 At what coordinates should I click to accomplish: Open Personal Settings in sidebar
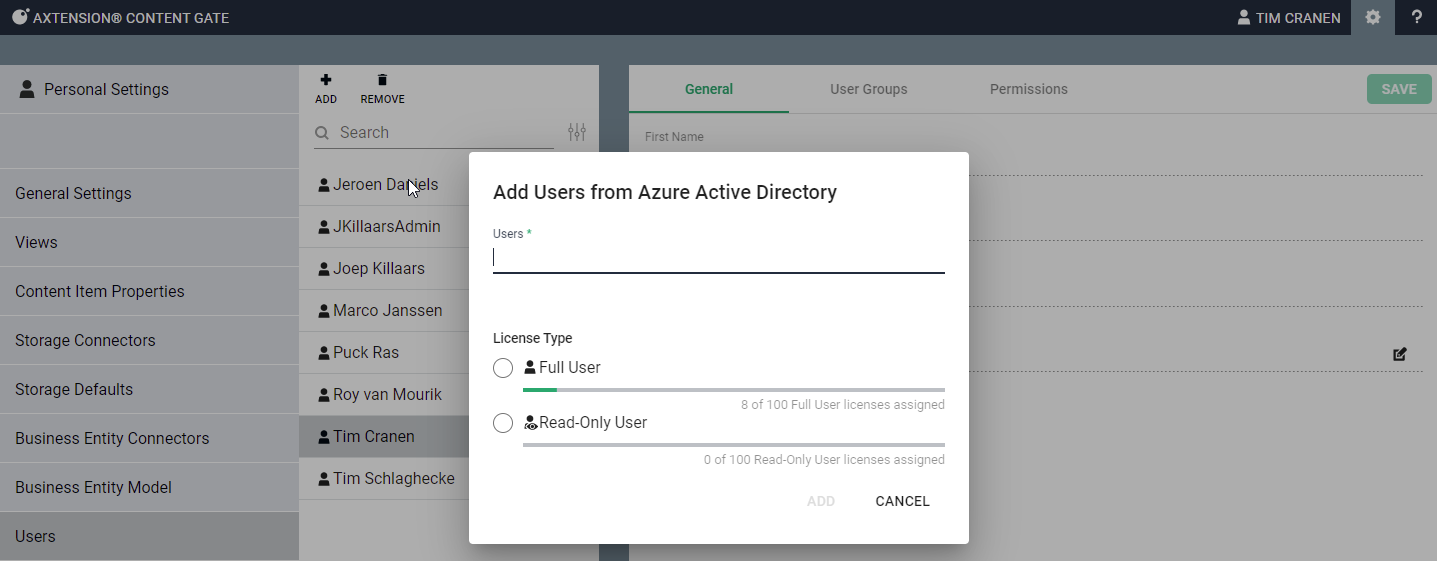(106, 89)
